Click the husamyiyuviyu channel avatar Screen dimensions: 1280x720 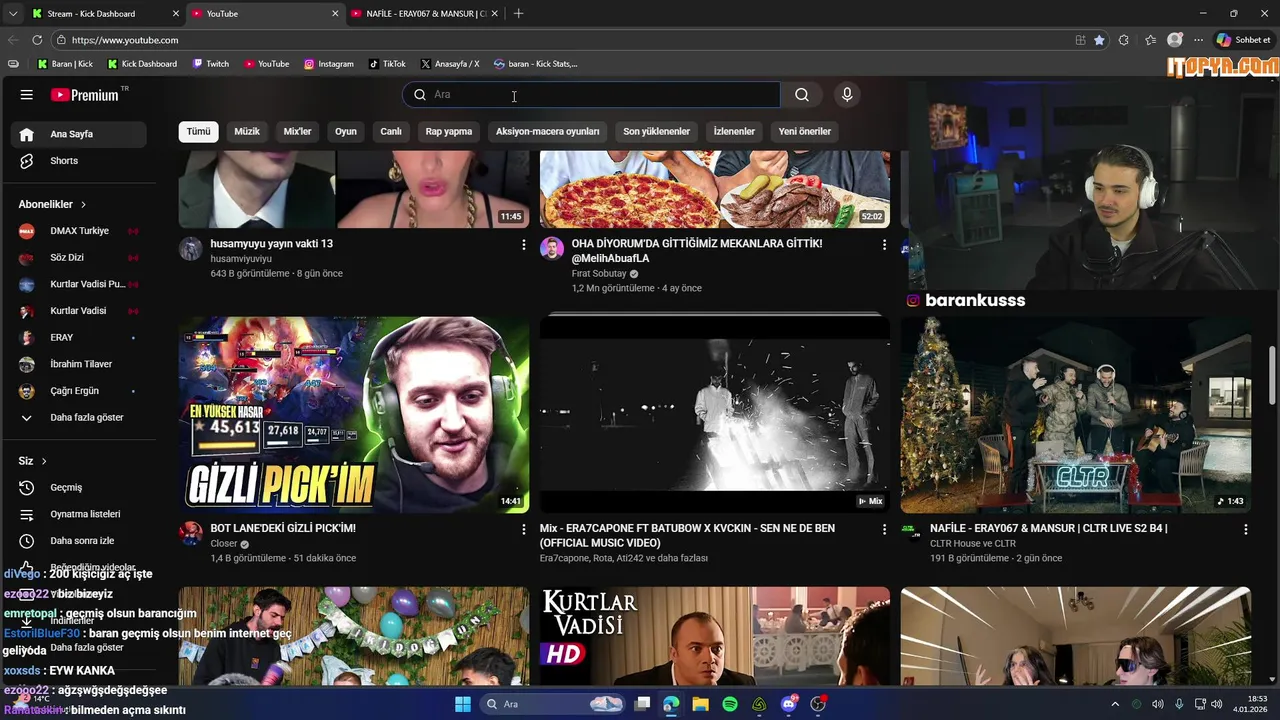coord(191,248)
